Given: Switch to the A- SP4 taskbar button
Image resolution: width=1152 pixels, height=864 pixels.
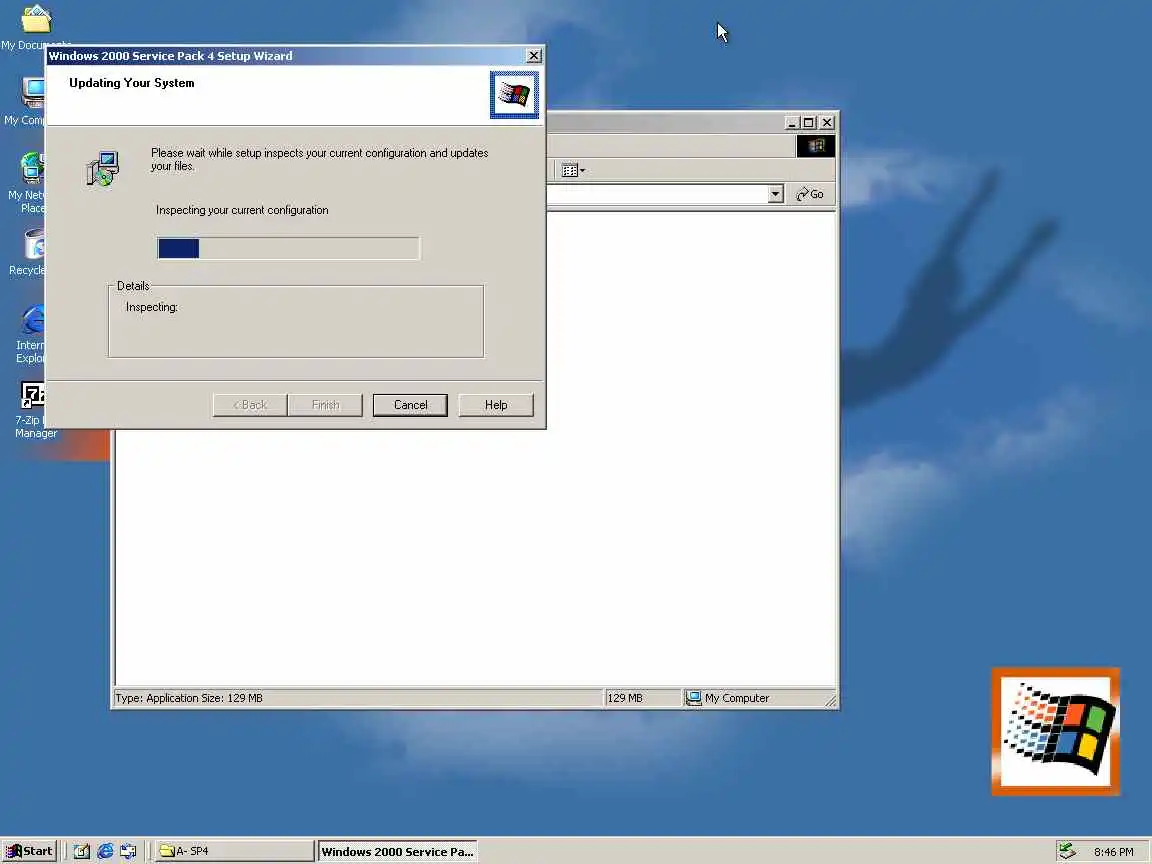Looking at the screenshot, I should pyautogui.click(x=235, y=851).
